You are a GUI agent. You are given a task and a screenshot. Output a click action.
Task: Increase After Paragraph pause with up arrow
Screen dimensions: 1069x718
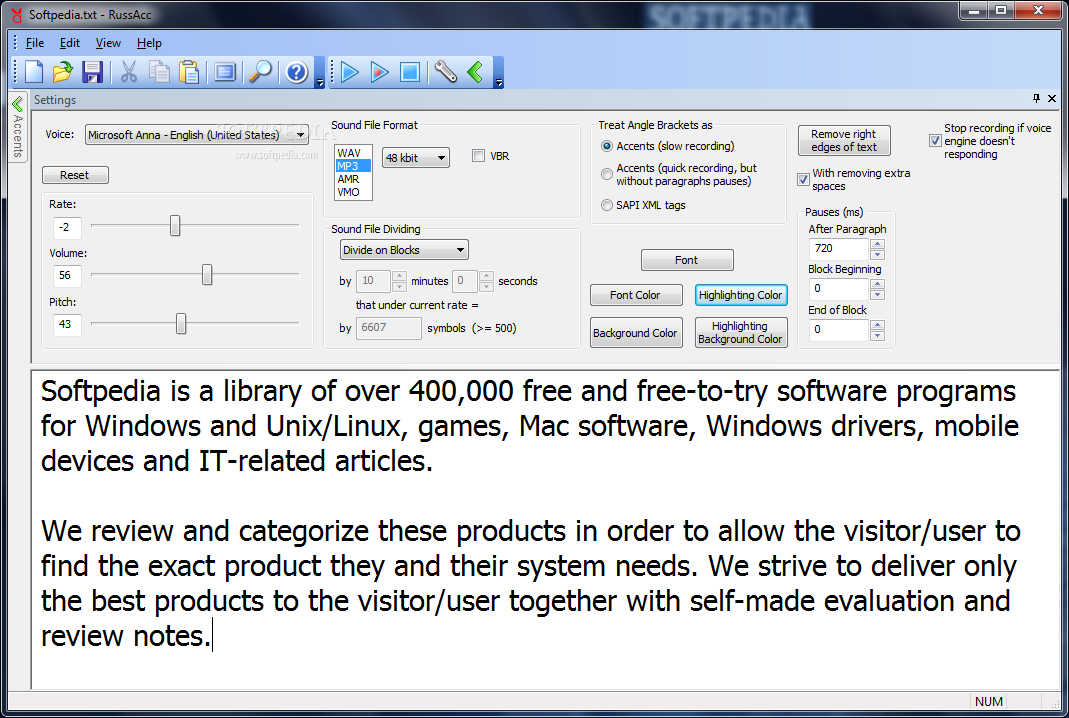coord(878,243)
